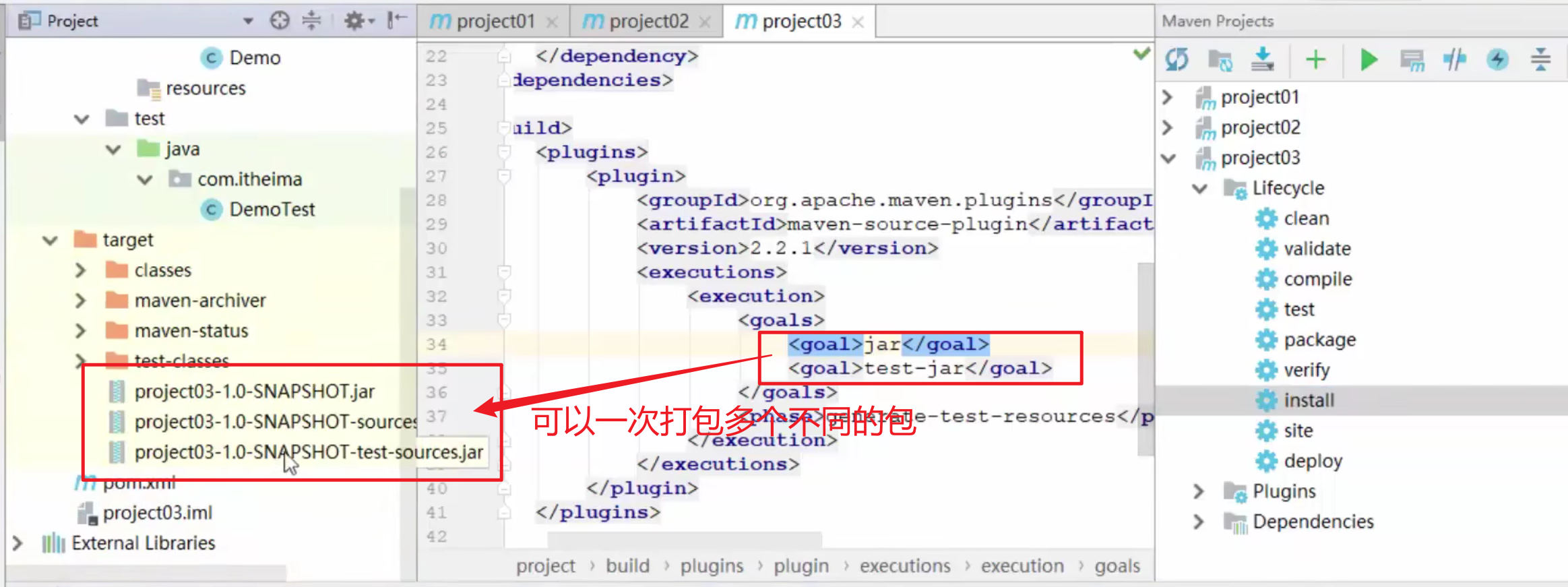Close the project02 tab
This screenshot has height=587, width=1568.
705,22
